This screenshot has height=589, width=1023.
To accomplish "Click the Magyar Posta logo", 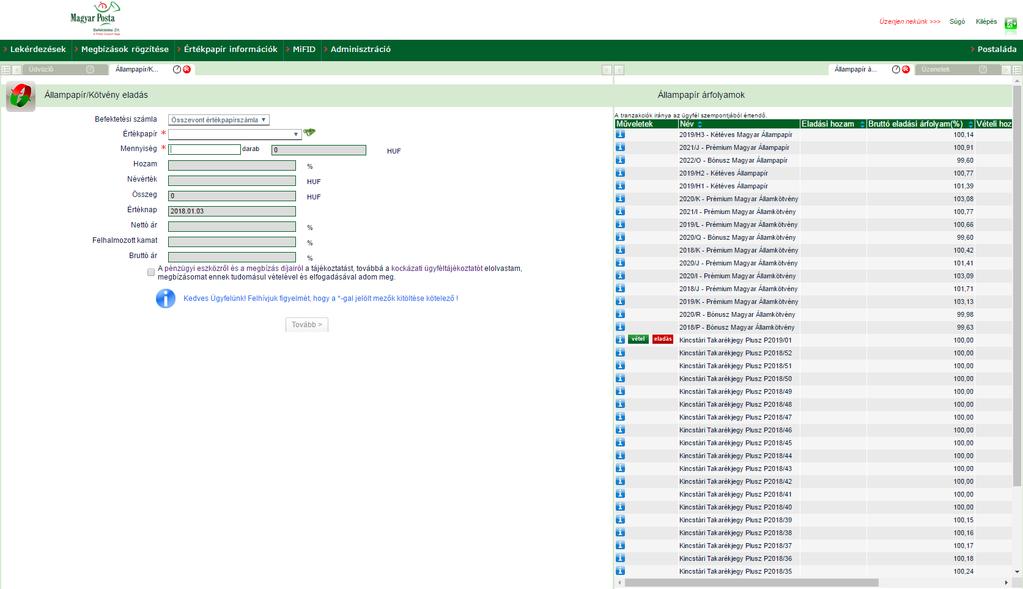I will pyautogui.click(x=95, y=18).
